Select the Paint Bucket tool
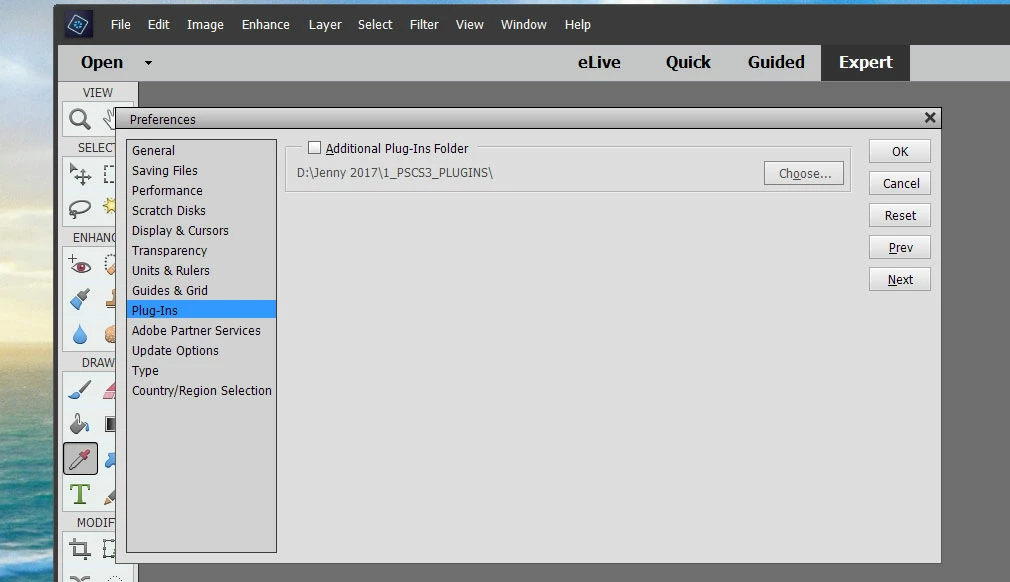1010x582 pixels. click(80, 424)
